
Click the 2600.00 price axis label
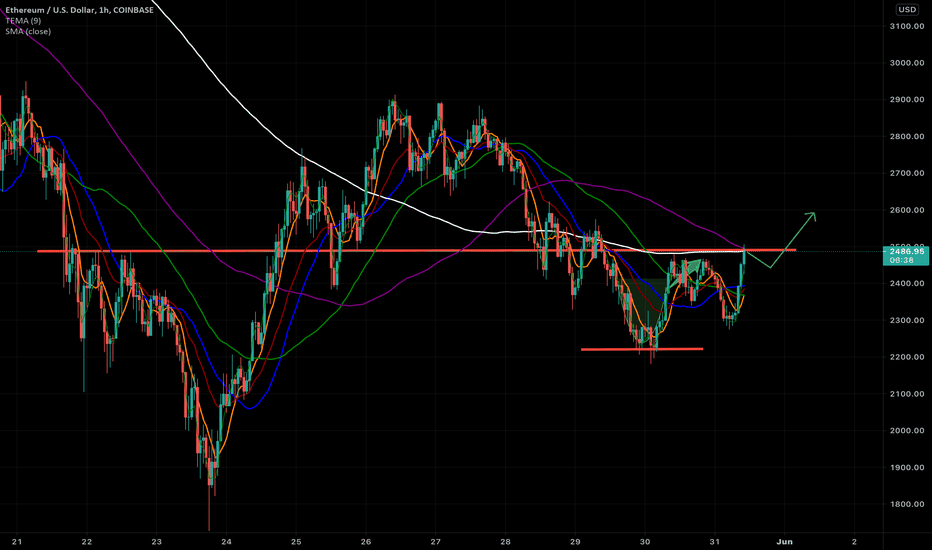tap(907, 210)
